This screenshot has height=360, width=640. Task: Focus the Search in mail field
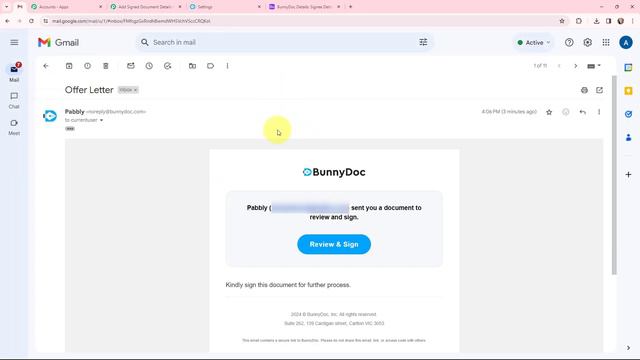(x=284, y=42)
